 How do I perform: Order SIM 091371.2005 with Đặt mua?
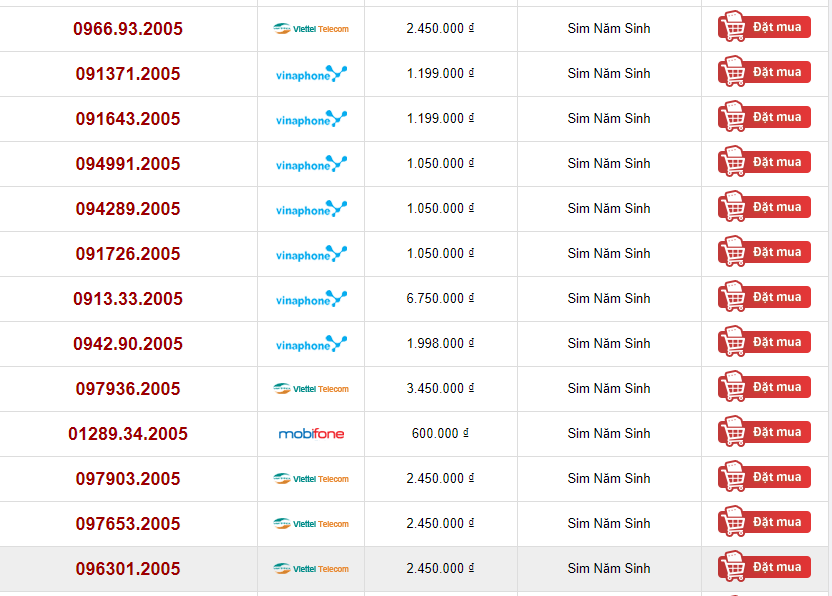(764, 72)
